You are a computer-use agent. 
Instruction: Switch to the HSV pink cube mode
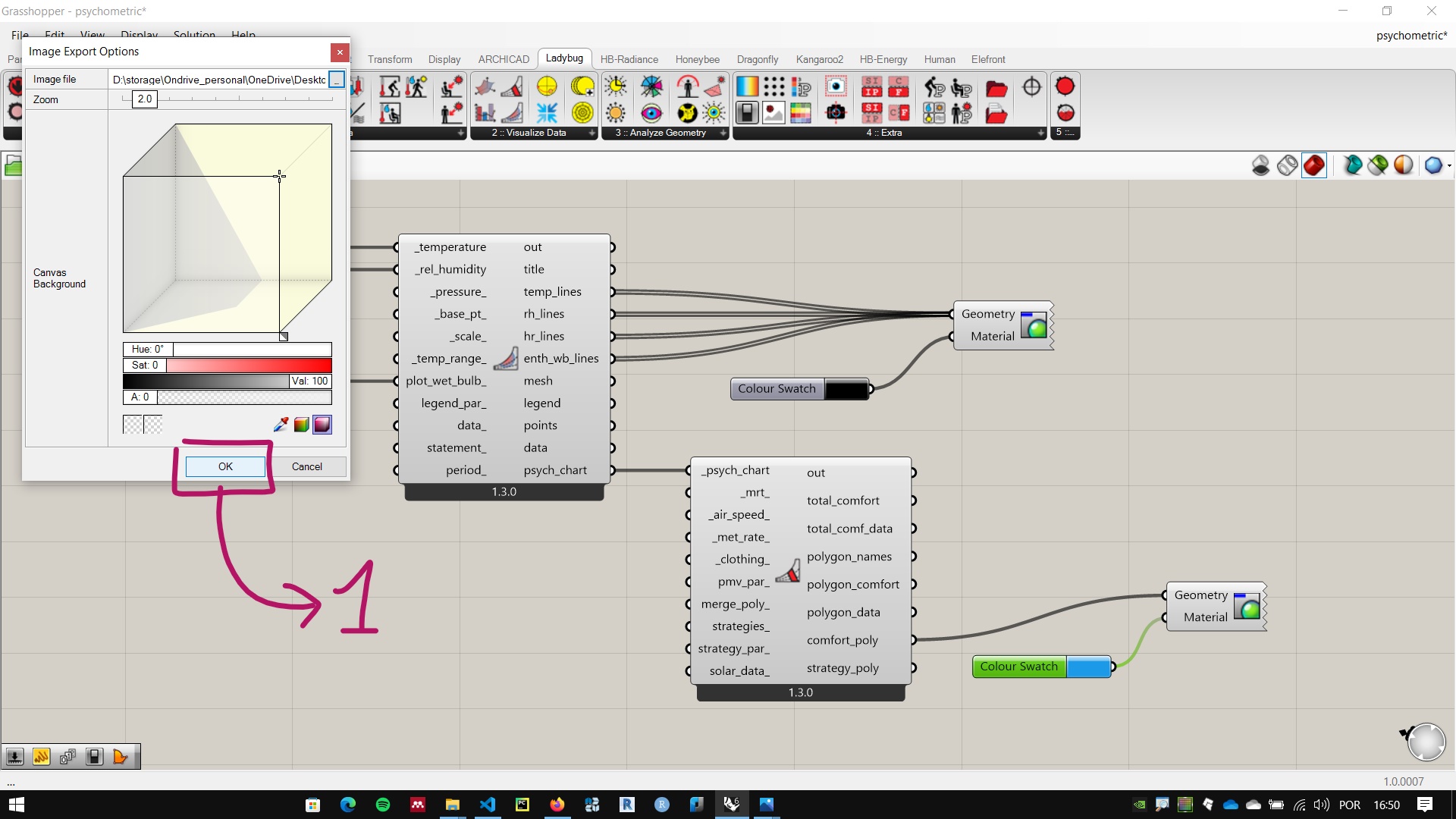322,425
